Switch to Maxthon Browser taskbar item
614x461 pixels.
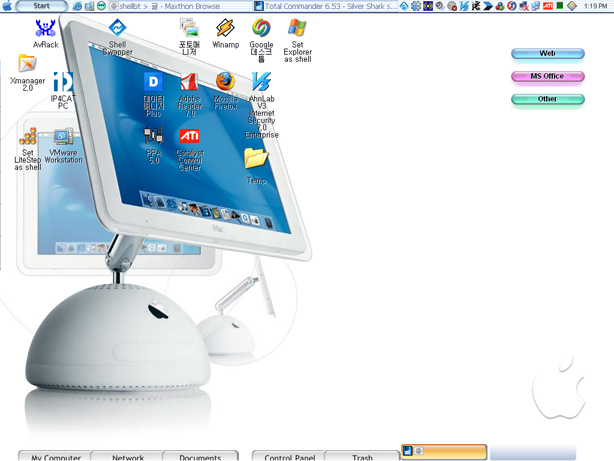[x=179, y=6]
